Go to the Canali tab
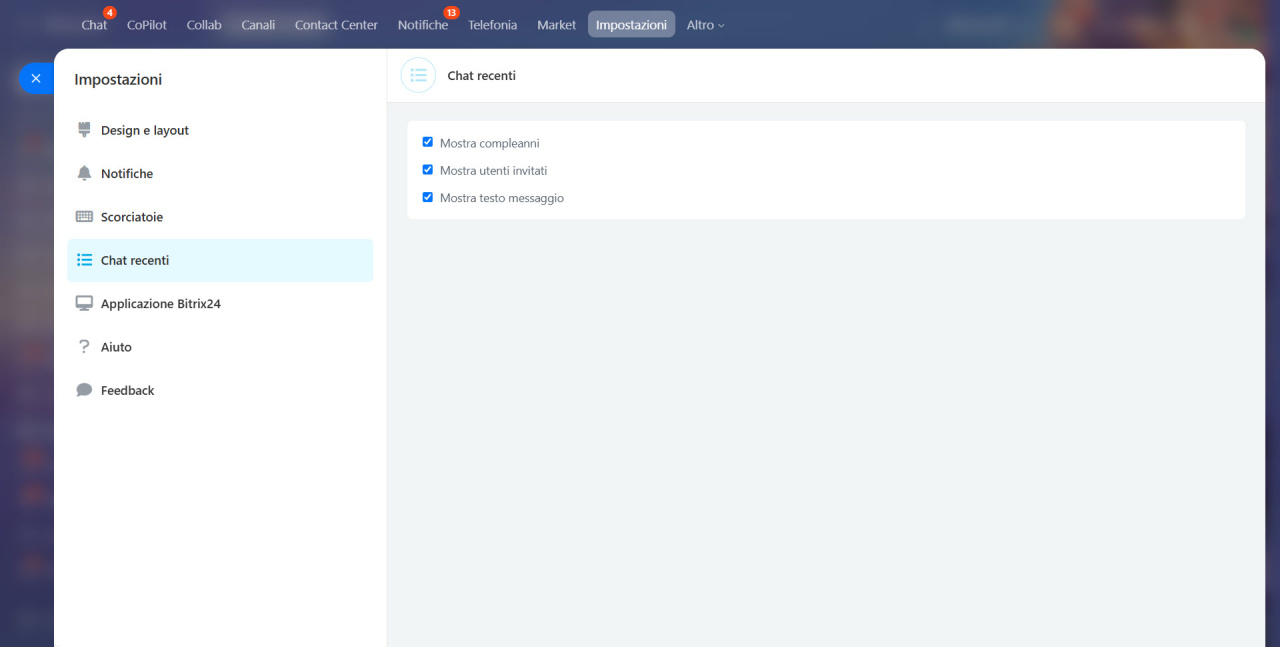 [x=258, y=25]
